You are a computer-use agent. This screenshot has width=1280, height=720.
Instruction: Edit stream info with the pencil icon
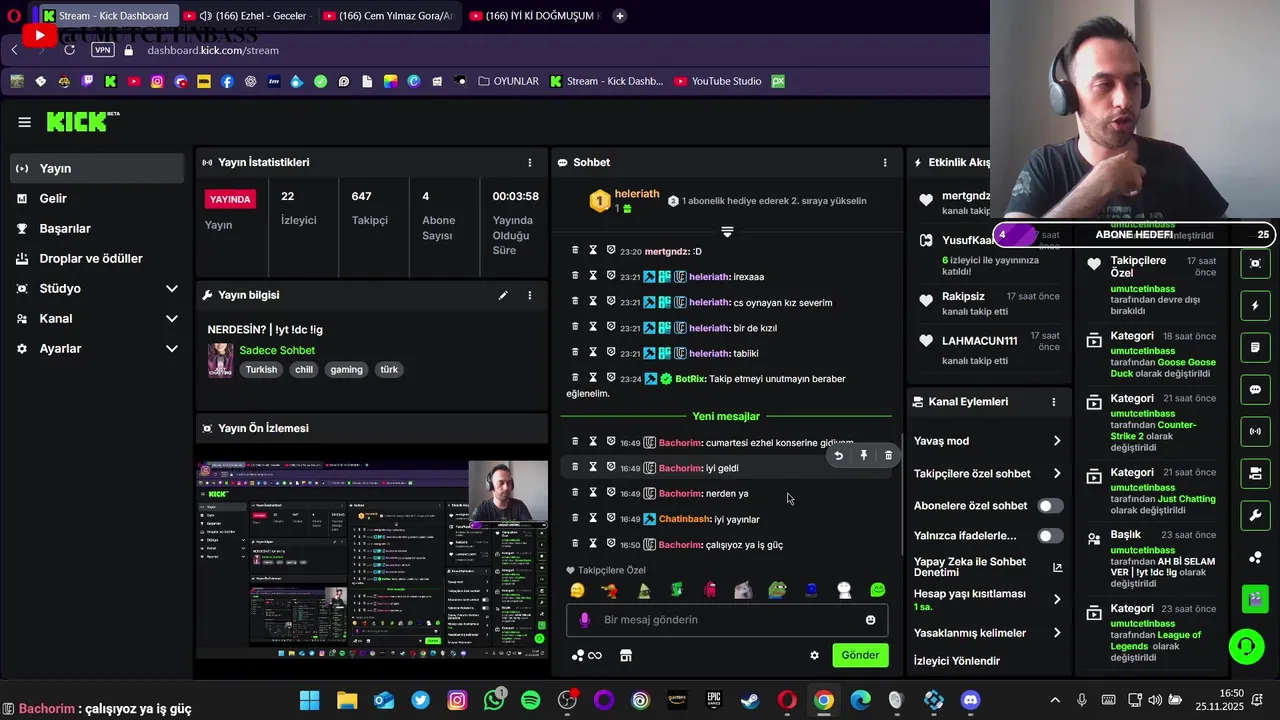(503, 295)
